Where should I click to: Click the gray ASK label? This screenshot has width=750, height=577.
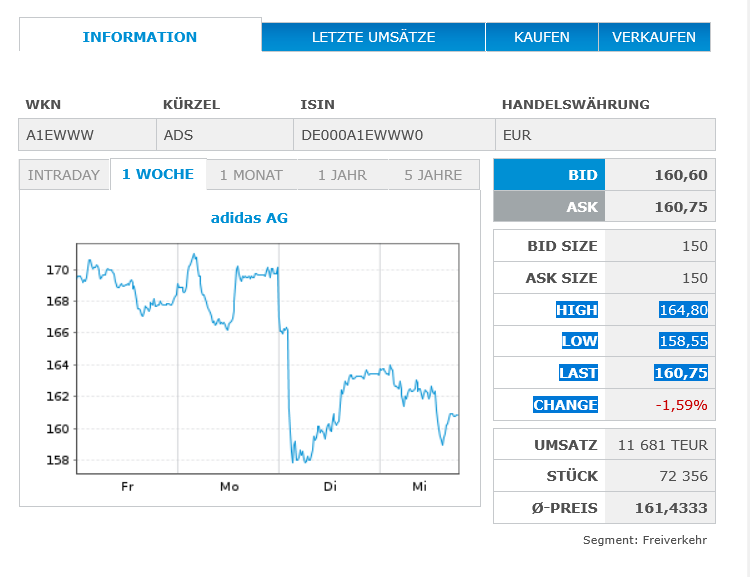[581, 207]
